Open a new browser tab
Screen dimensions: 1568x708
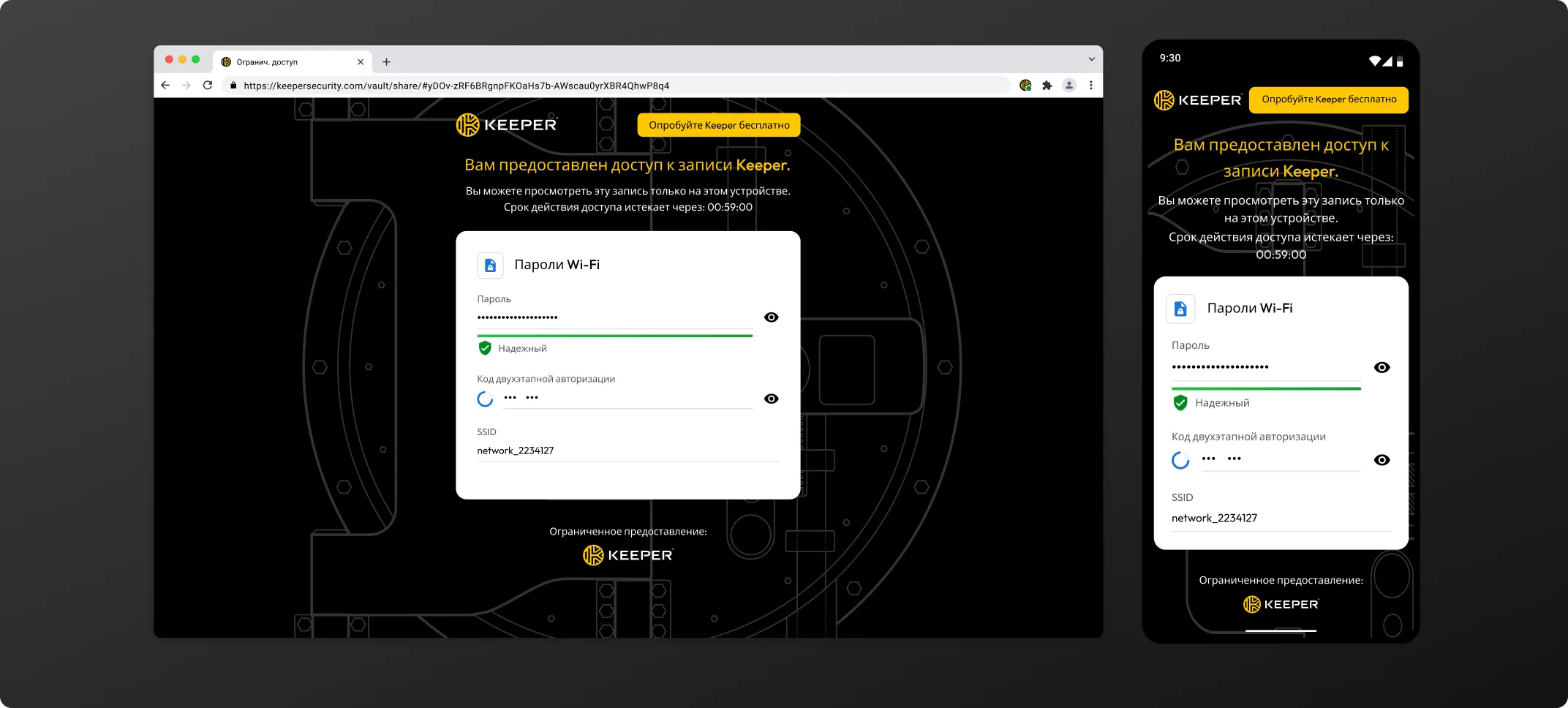(x=386, y=62)
